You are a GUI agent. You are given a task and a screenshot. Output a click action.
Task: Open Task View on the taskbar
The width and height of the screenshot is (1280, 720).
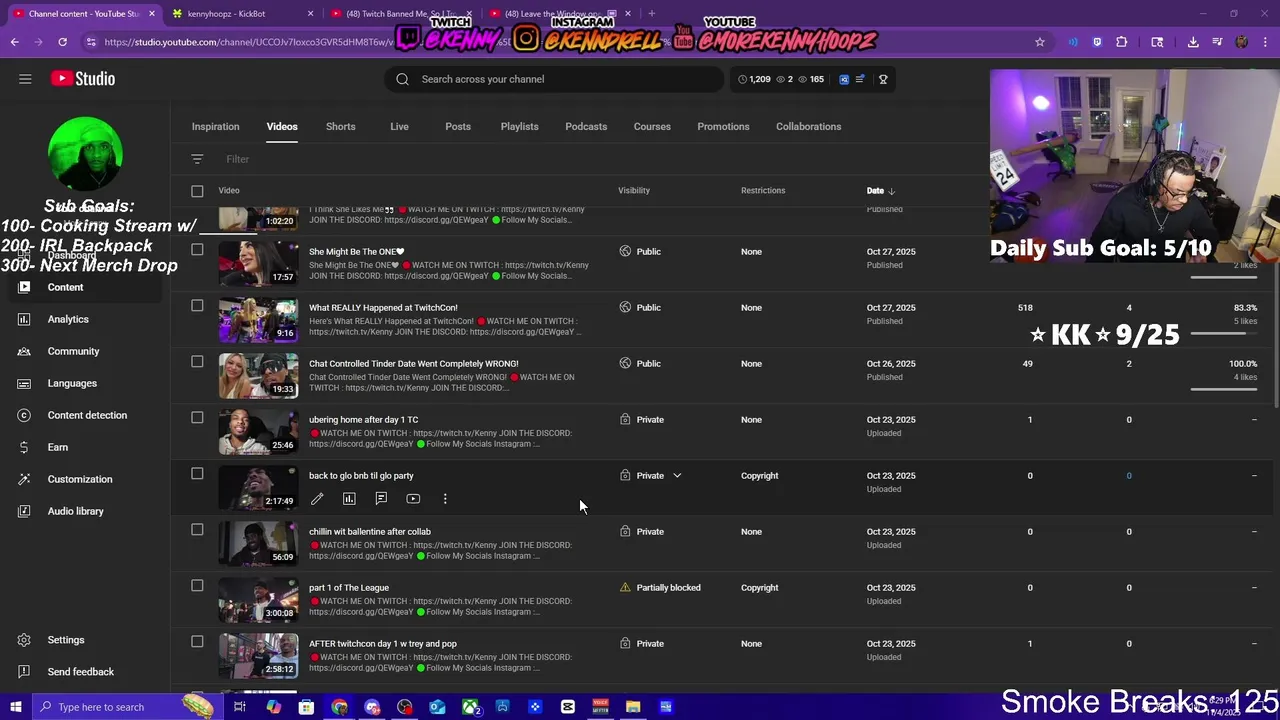240,707
